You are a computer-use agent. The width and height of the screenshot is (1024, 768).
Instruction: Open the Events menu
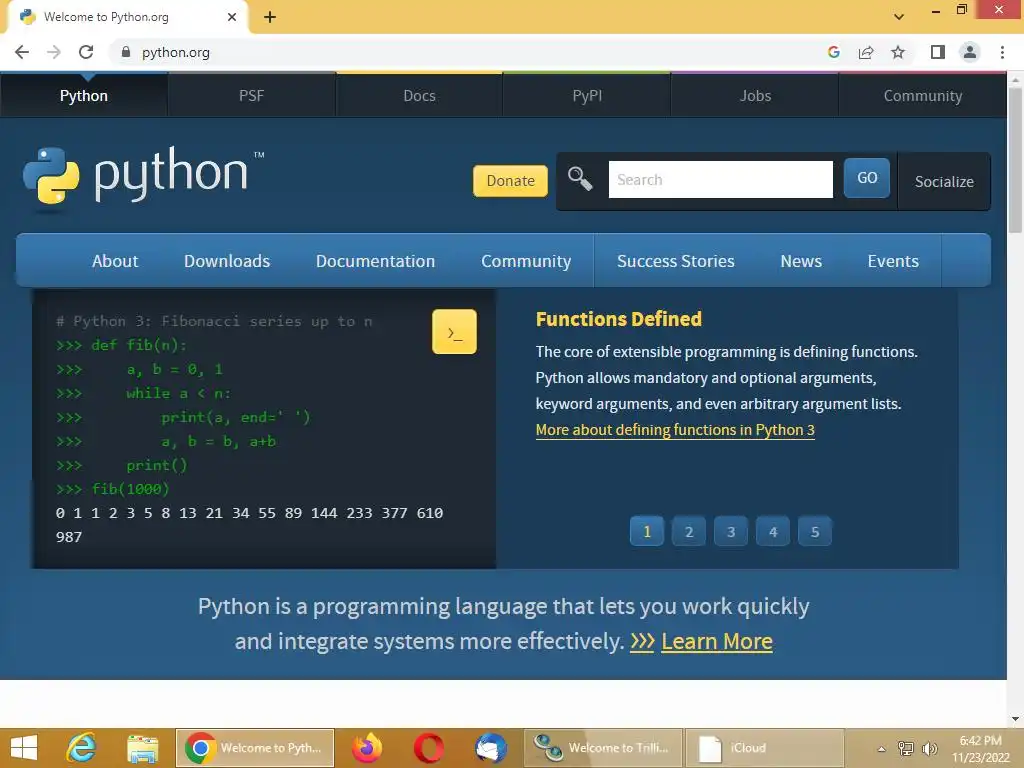click(893, 261)
